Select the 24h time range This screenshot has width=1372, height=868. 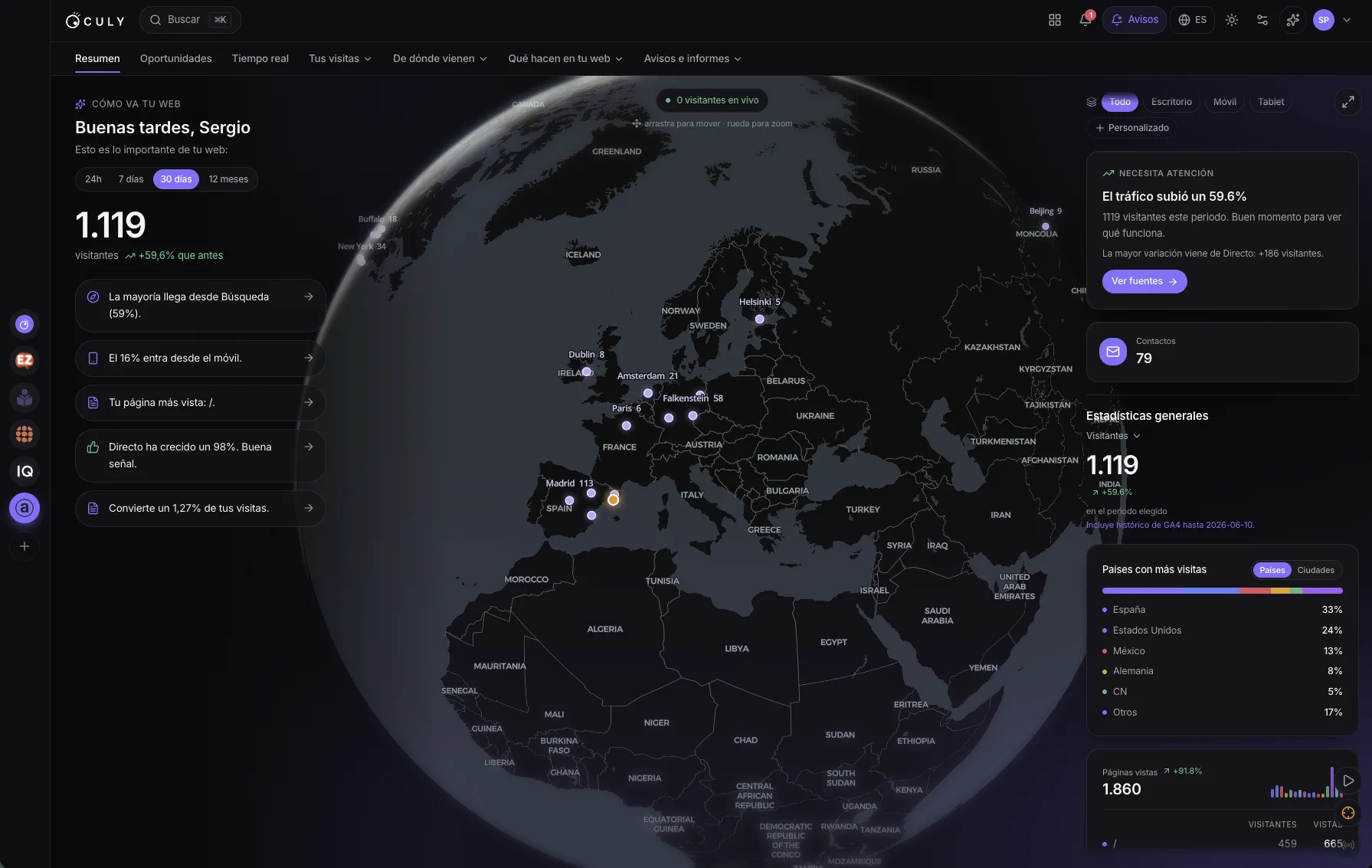(x=93, y=179)
